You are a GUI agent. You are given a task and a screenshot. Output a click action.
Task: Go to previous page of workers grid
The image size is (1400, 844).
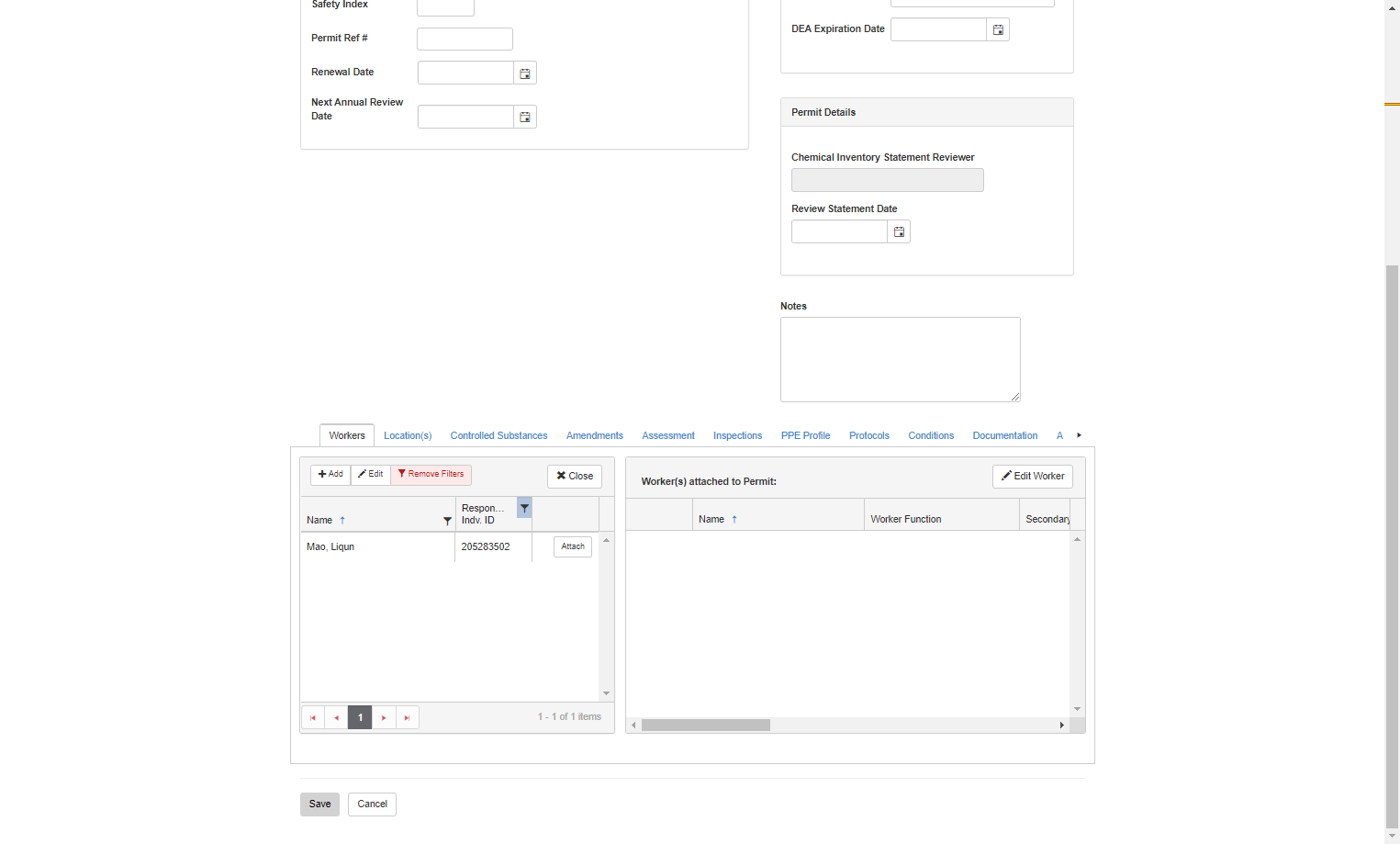tap(336, 717)
